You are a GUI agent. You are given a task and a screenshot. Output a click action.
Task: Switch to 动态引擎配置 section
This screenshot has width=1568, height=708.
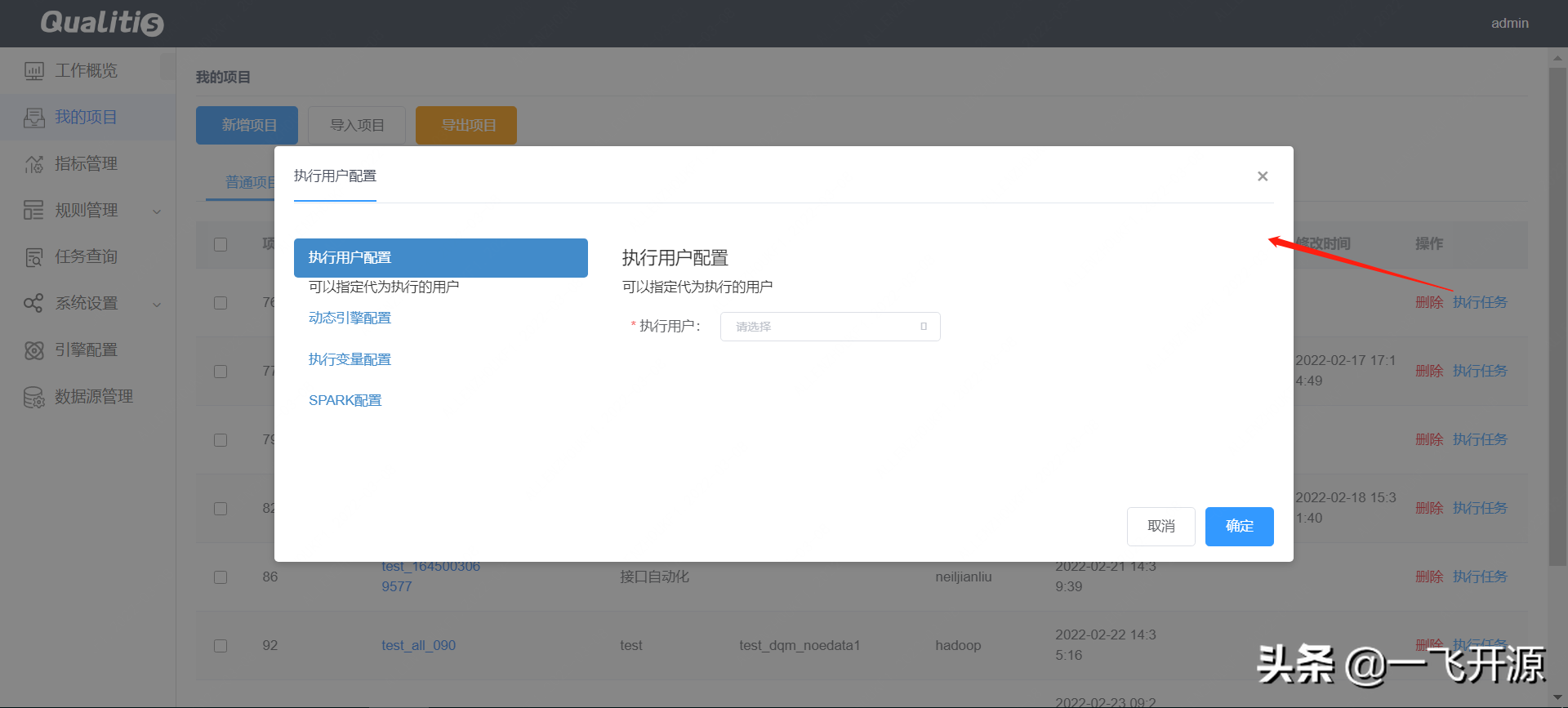350,318
